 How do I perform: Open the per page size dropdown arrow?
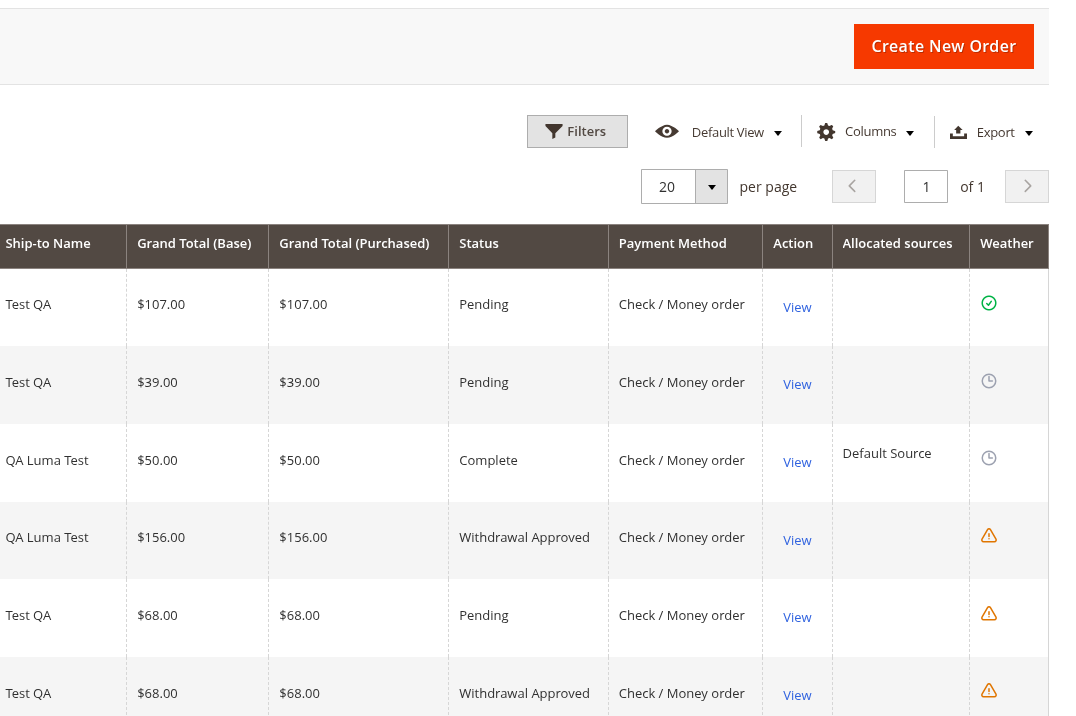pos(712,187)
